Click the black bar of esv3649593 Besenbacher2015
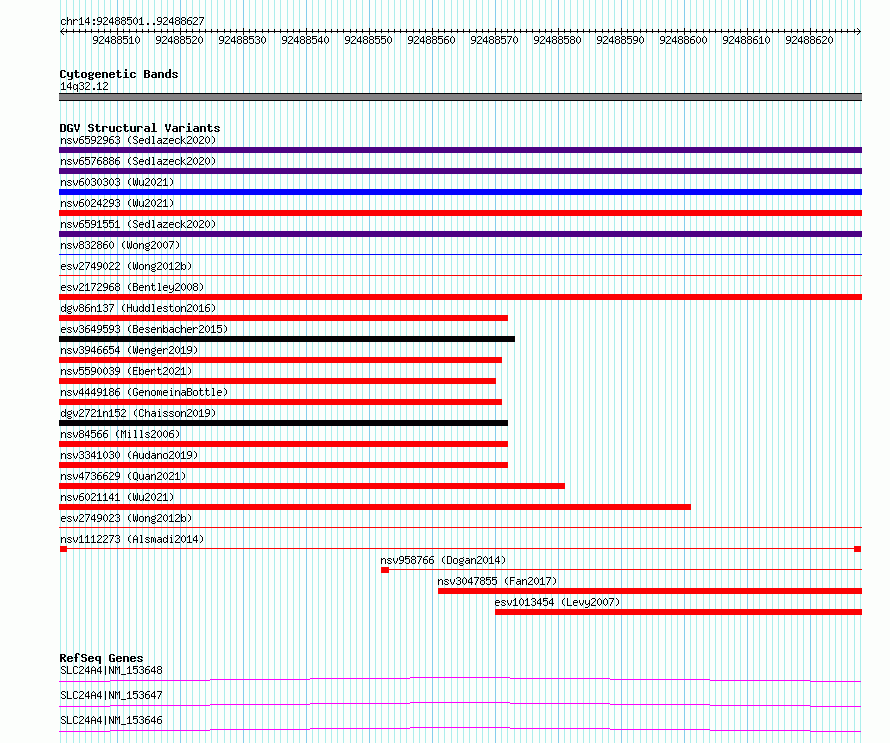Image resolution: width=890 pixels, height=743 pixels. pyautogui.click(x=287, y=339)
